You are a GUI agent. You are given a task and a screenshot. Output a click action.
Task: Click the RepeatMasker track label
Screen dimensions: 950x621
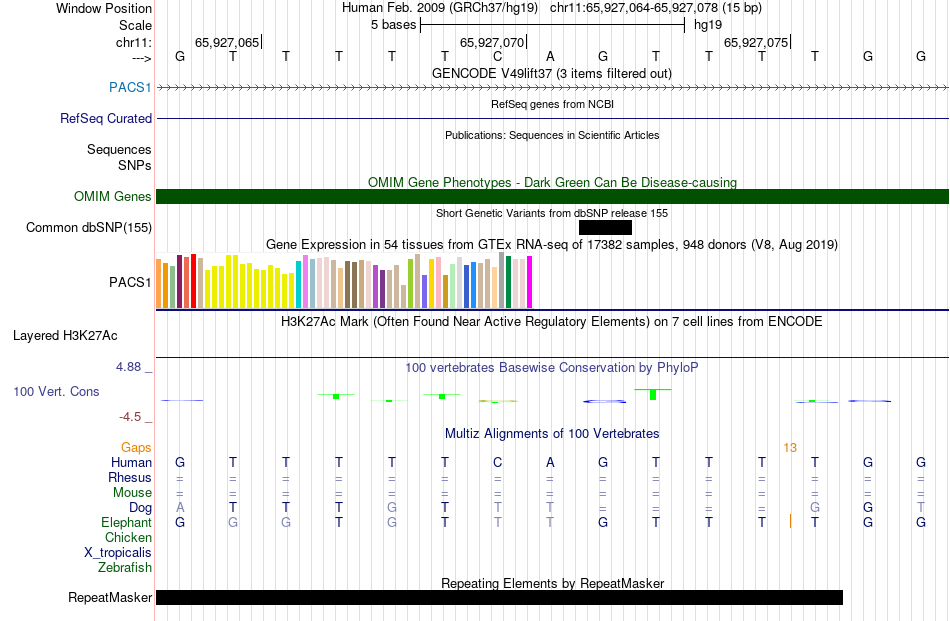110,597
